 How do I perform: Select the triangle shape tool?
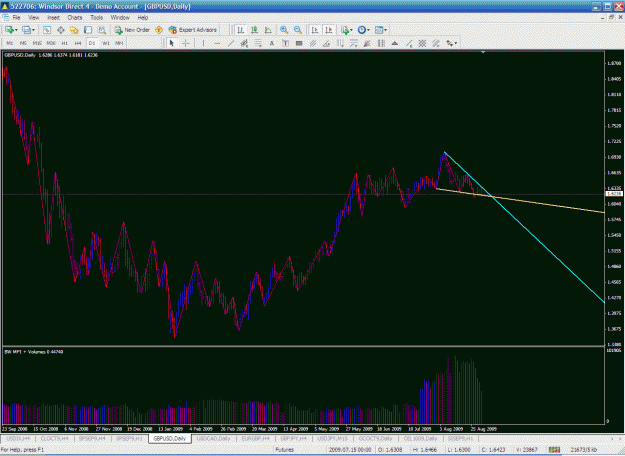(395, 43)
